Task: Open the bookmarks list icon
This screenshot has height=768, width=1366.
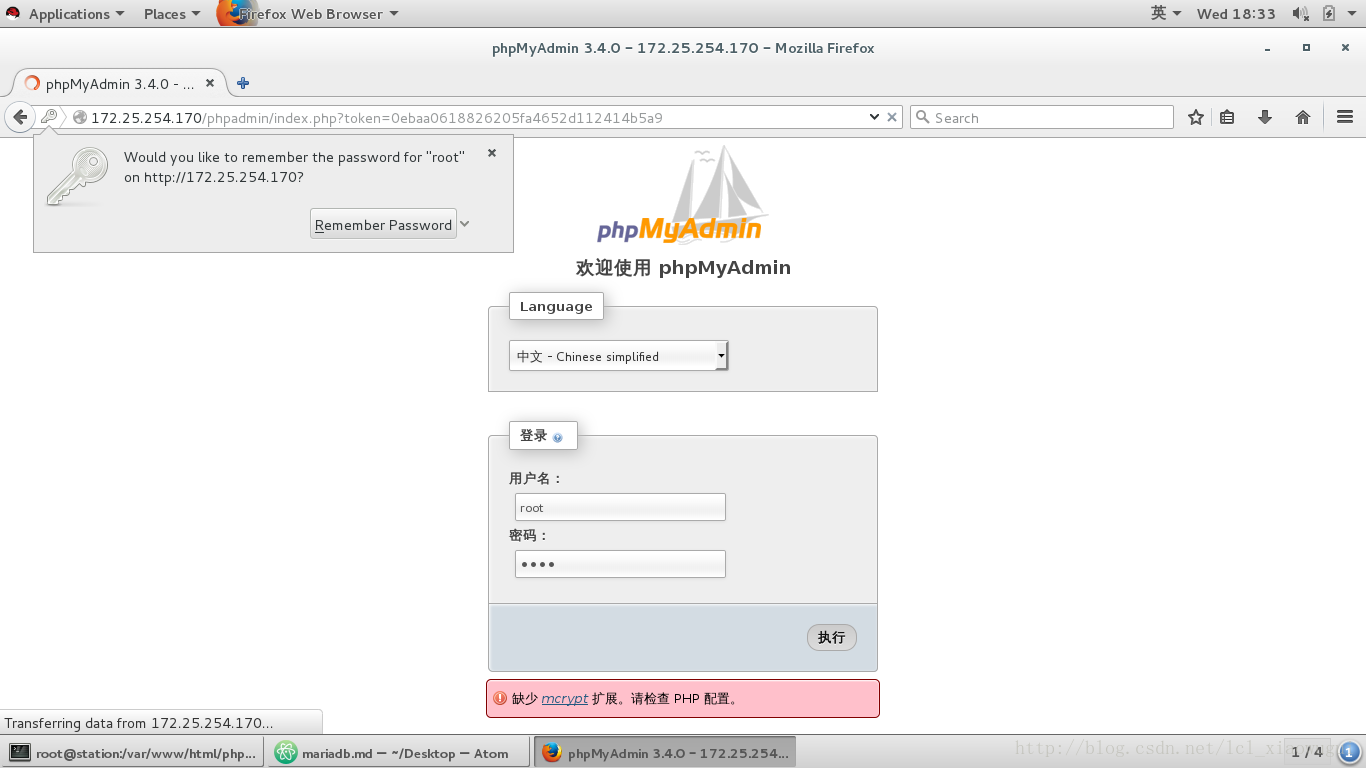Action: pos(1227,117)
